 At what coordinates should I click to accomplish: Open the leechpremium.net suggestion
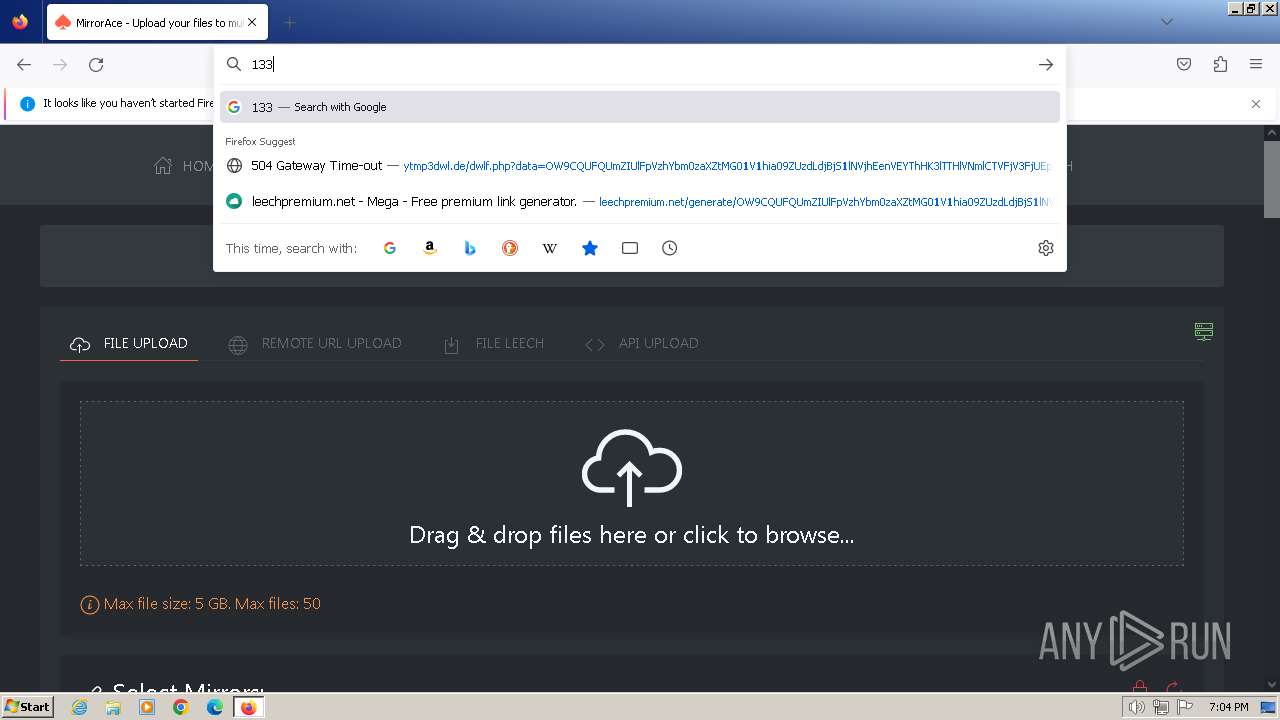pyautogui.click(x=640, y=201)
